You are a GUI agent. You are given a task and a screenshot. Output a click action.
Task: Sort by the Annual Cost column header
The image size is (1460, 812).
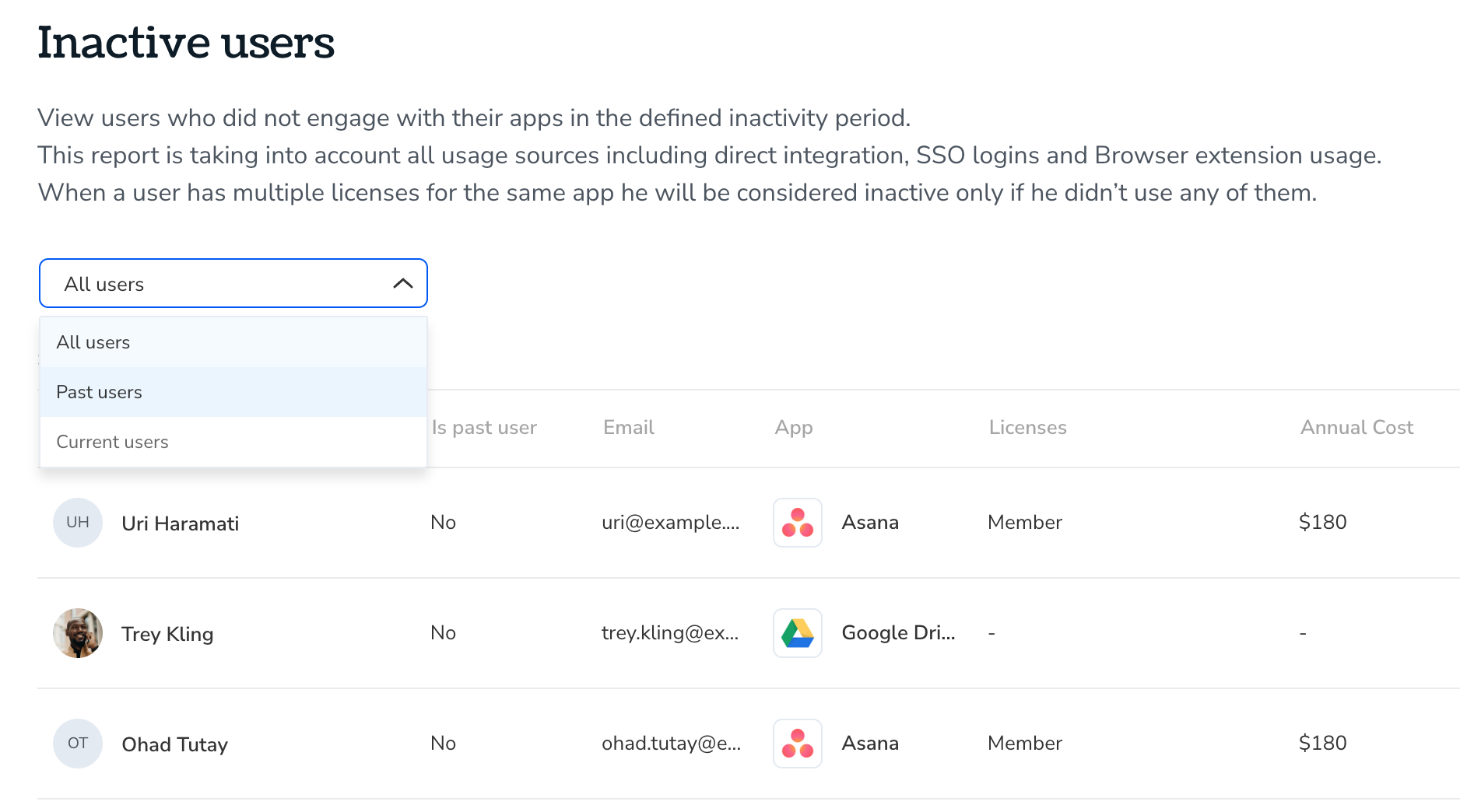[x=1356, y=428]
